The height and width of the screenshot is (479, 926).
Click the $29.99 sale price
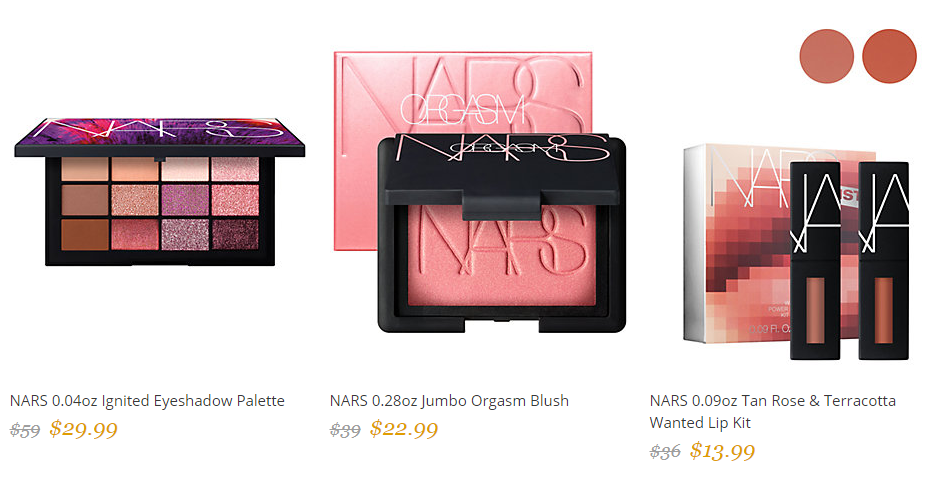pyautogui.click(x=83, y=429)
